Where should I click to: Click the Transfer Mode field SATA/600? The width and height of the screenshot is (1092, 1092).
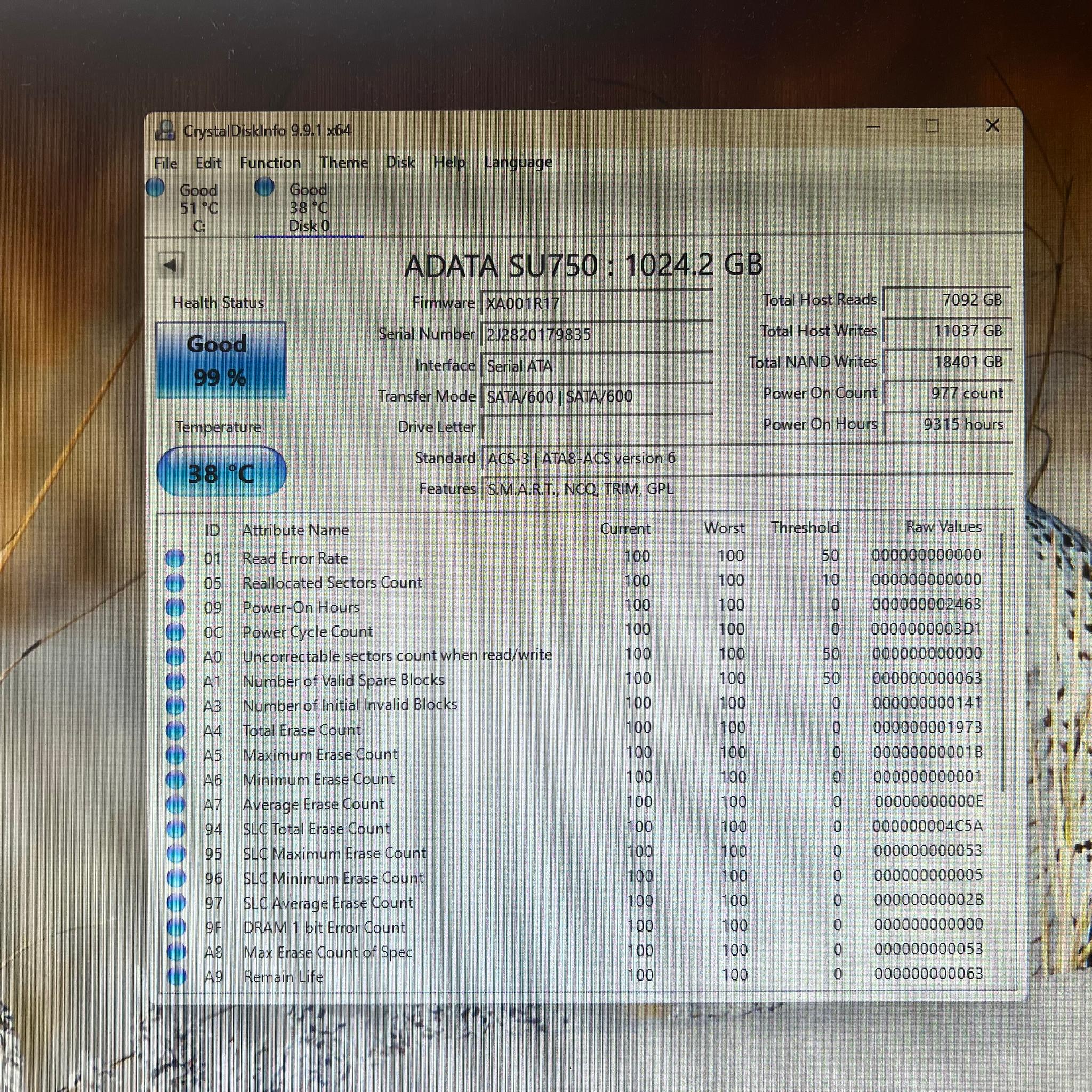596,397
